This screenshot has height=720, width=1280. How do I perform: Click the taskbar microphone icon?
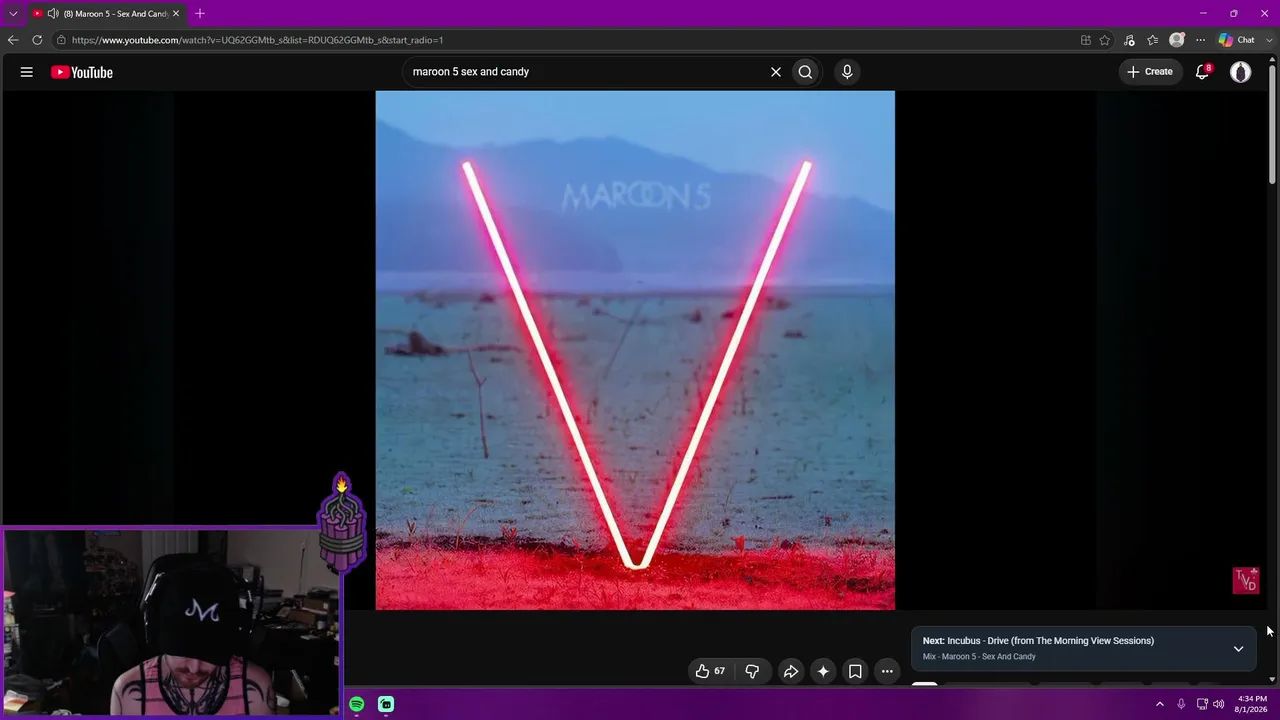click(1181, 704)
